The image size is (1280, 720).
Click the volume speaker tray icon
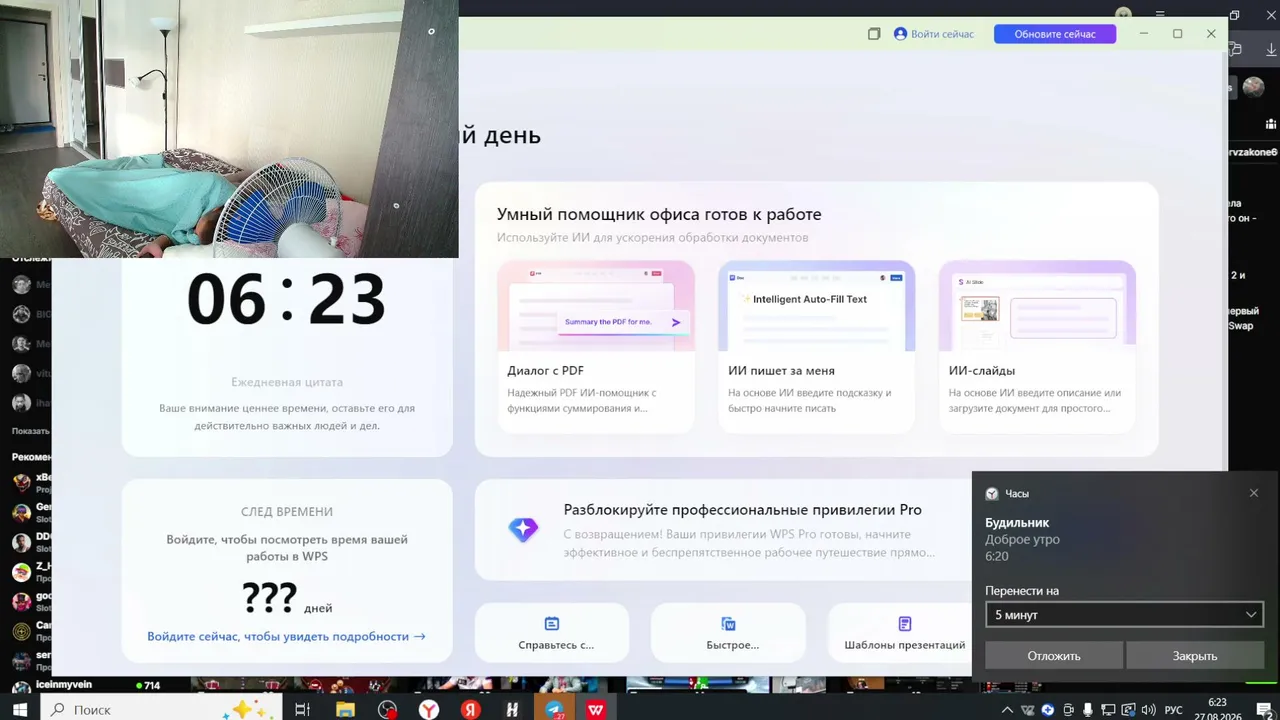coord(1149,710)
